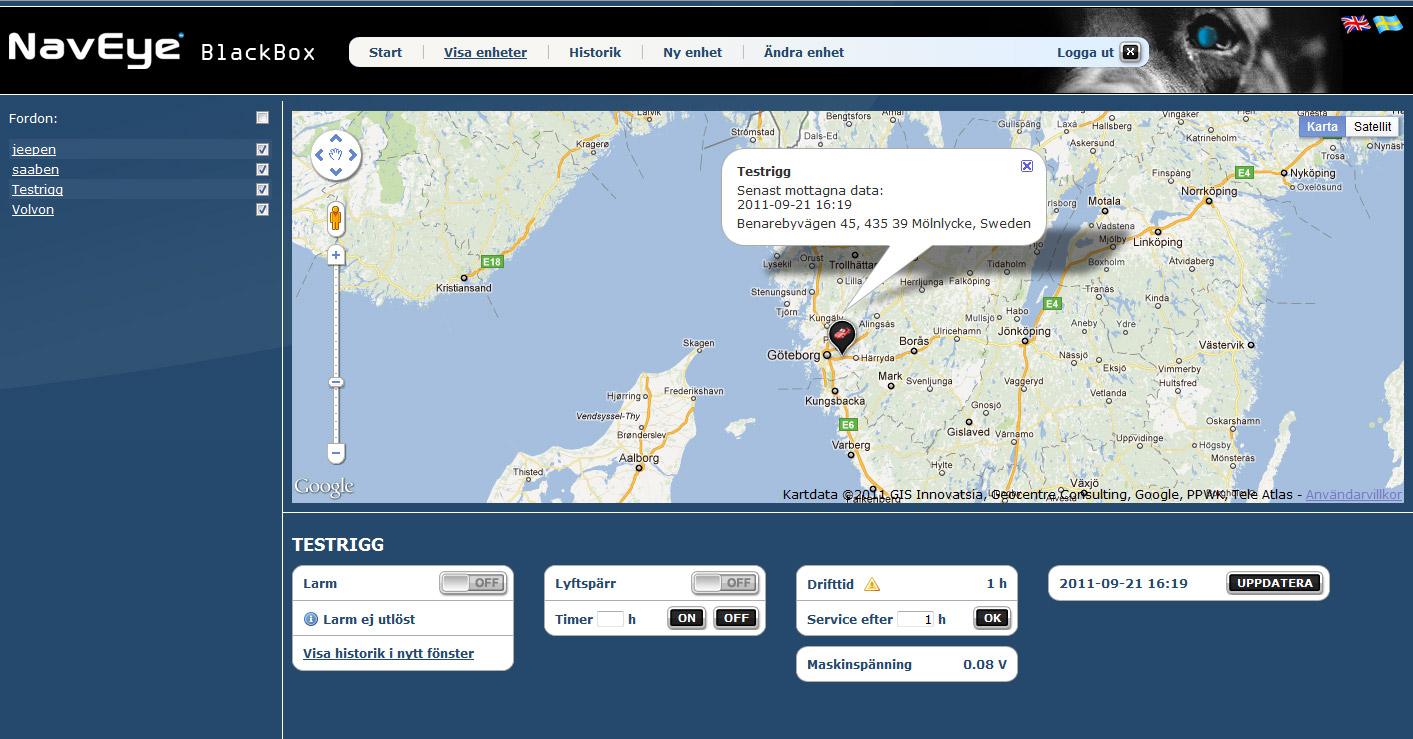The width and height of the screenshot is (1413, 739).
Task: Open the saaben vehicle link
Action: coord(35,170)
